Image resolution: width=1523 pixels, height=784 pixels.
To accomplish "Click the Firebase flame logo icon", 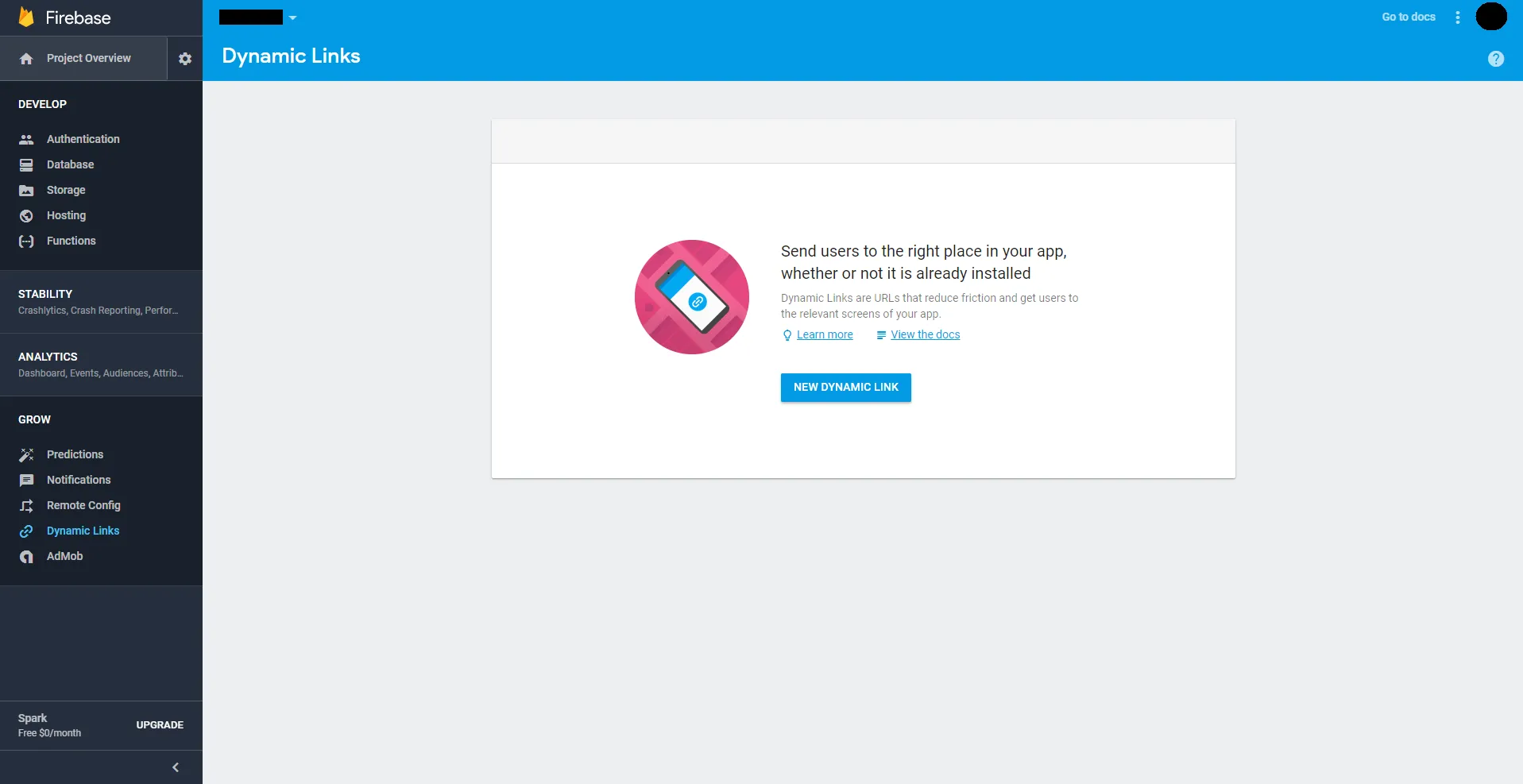I will tap(26, 17).
